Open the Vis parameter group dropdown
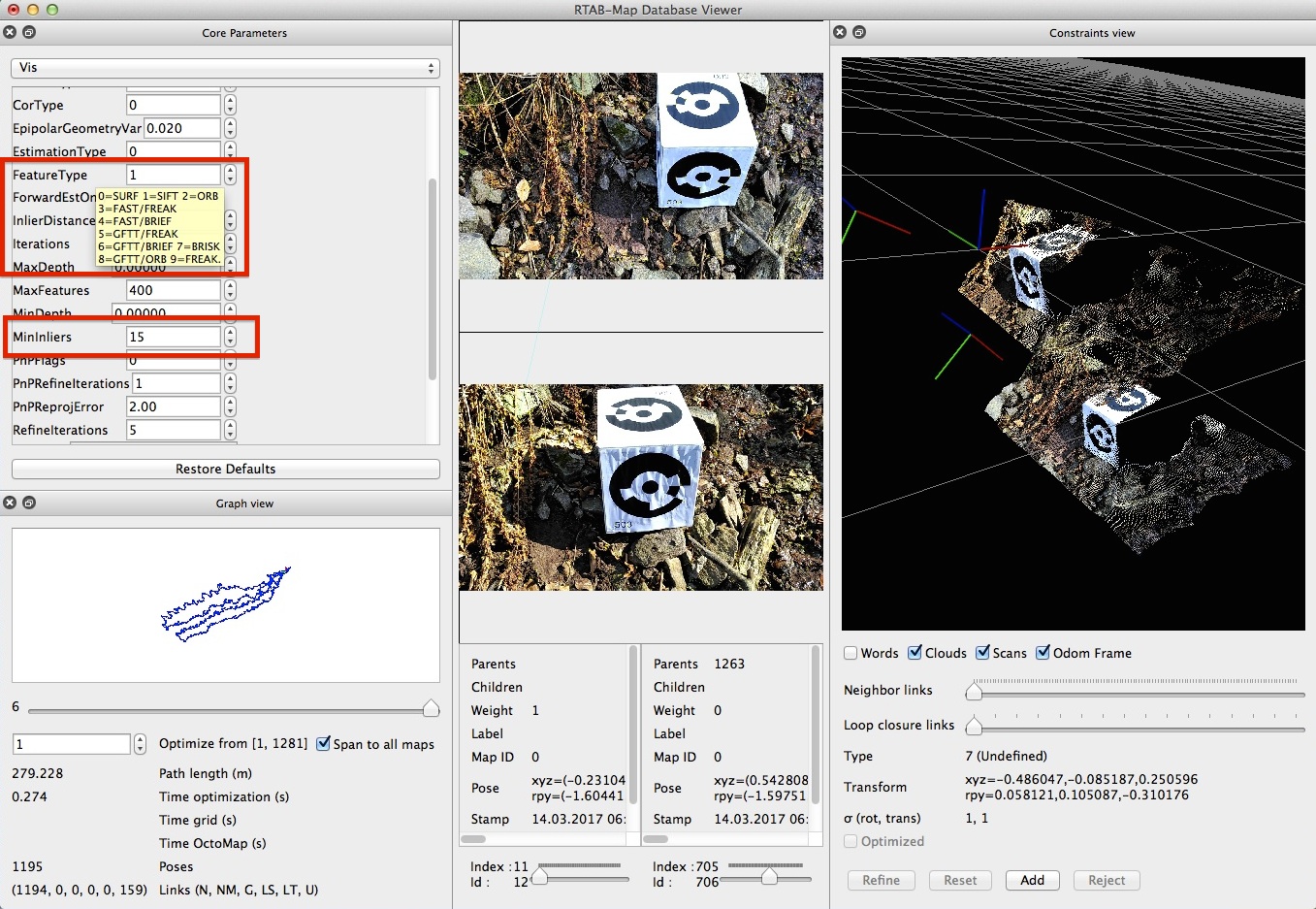The height and width of the screenshot is (909, 1316). coord(225,68)
